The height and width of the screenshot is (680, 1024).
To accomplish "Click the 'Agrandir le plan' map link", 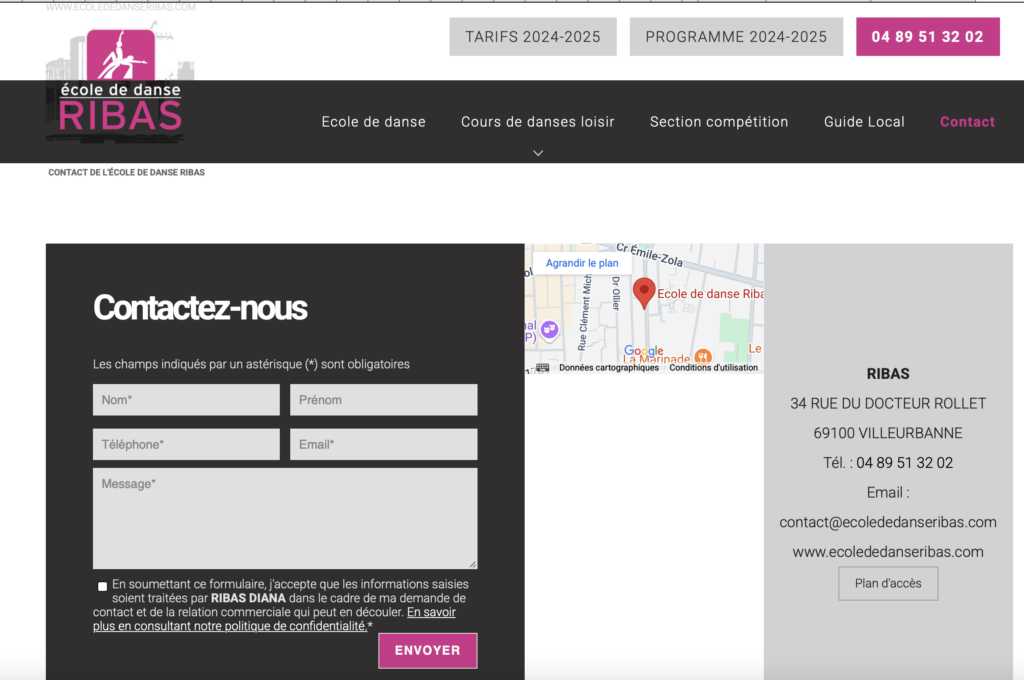I will [581, 262].
